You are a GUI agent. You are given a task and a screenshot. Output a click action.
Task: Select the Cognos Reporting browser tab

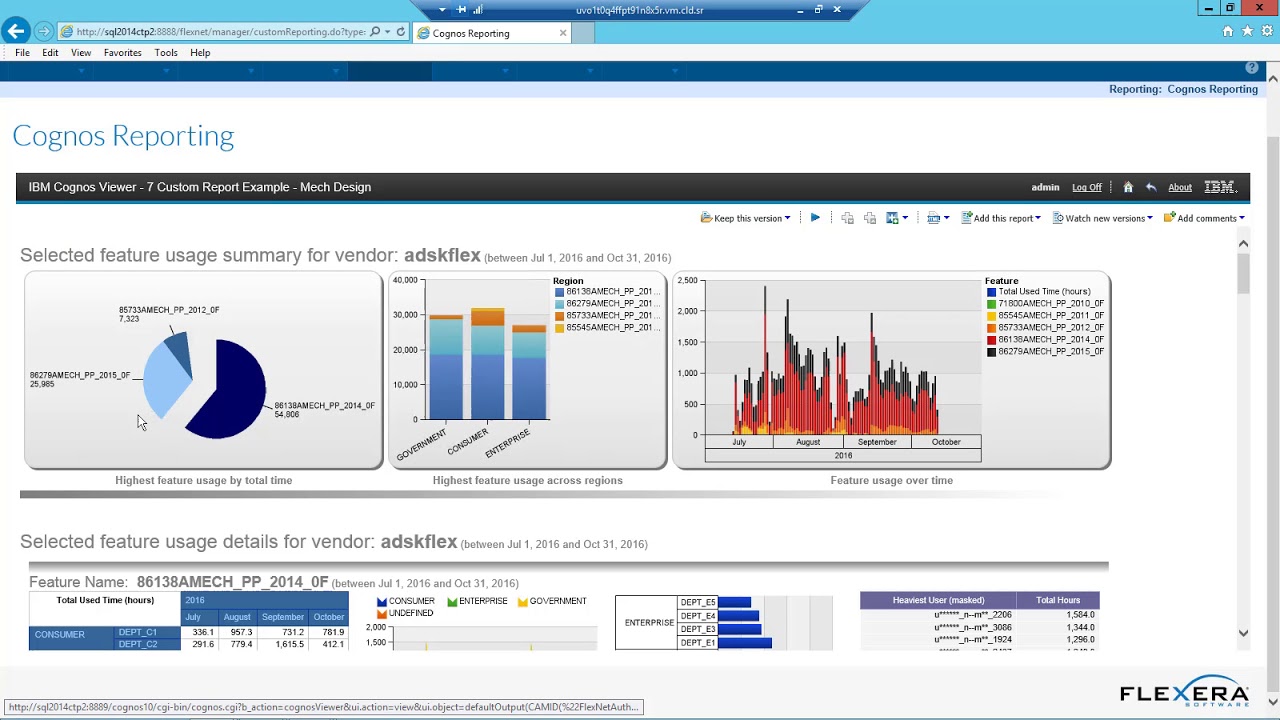[x=491, y=33]
